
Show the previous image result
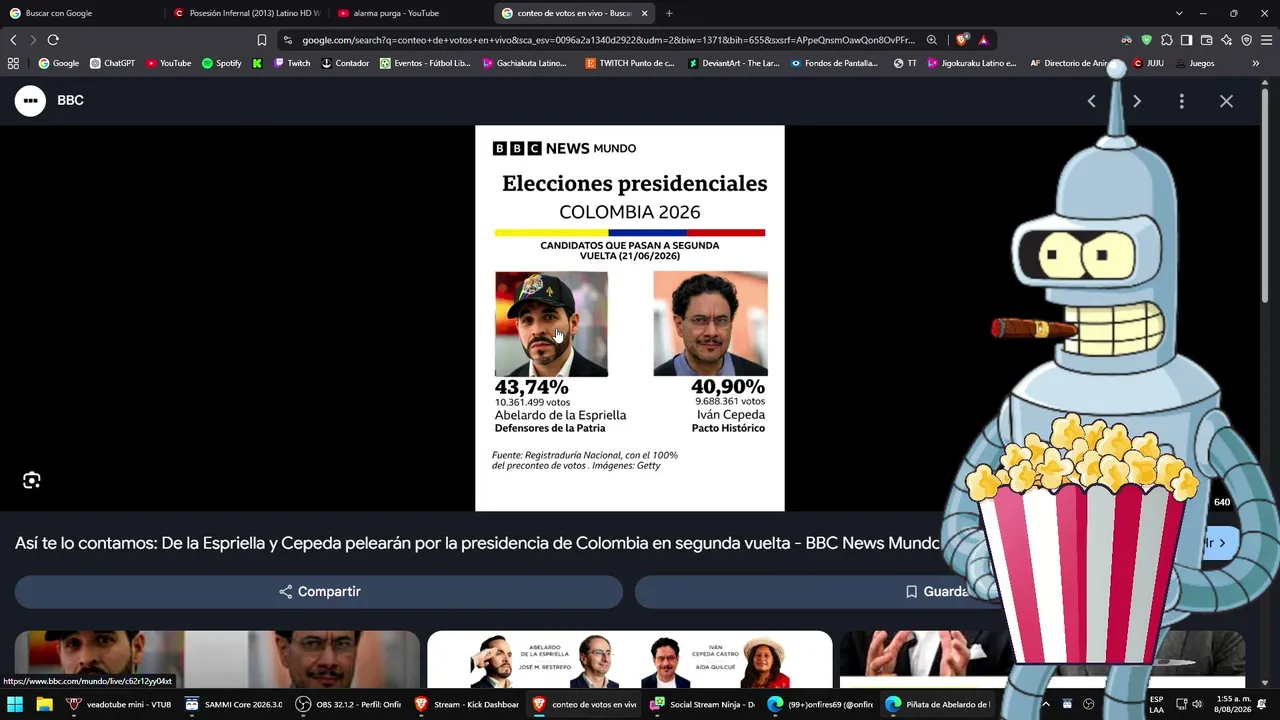click(x=1091, y=101)
